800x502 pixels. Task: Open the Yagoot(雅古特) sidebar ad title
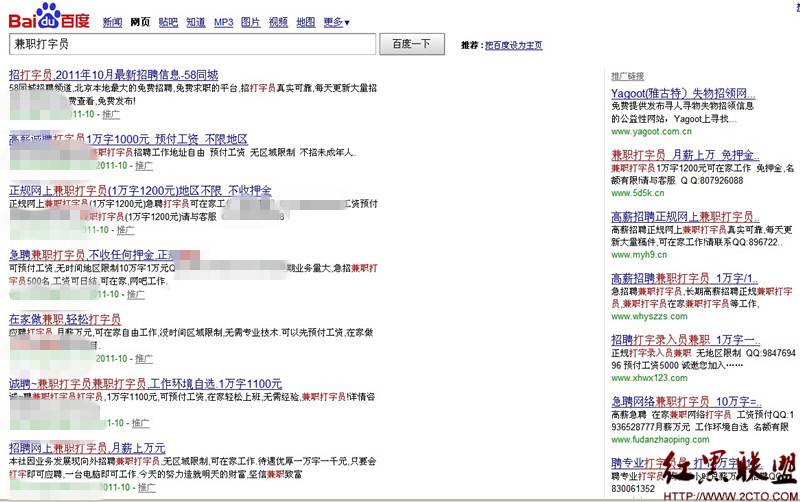tap(681, 94)
